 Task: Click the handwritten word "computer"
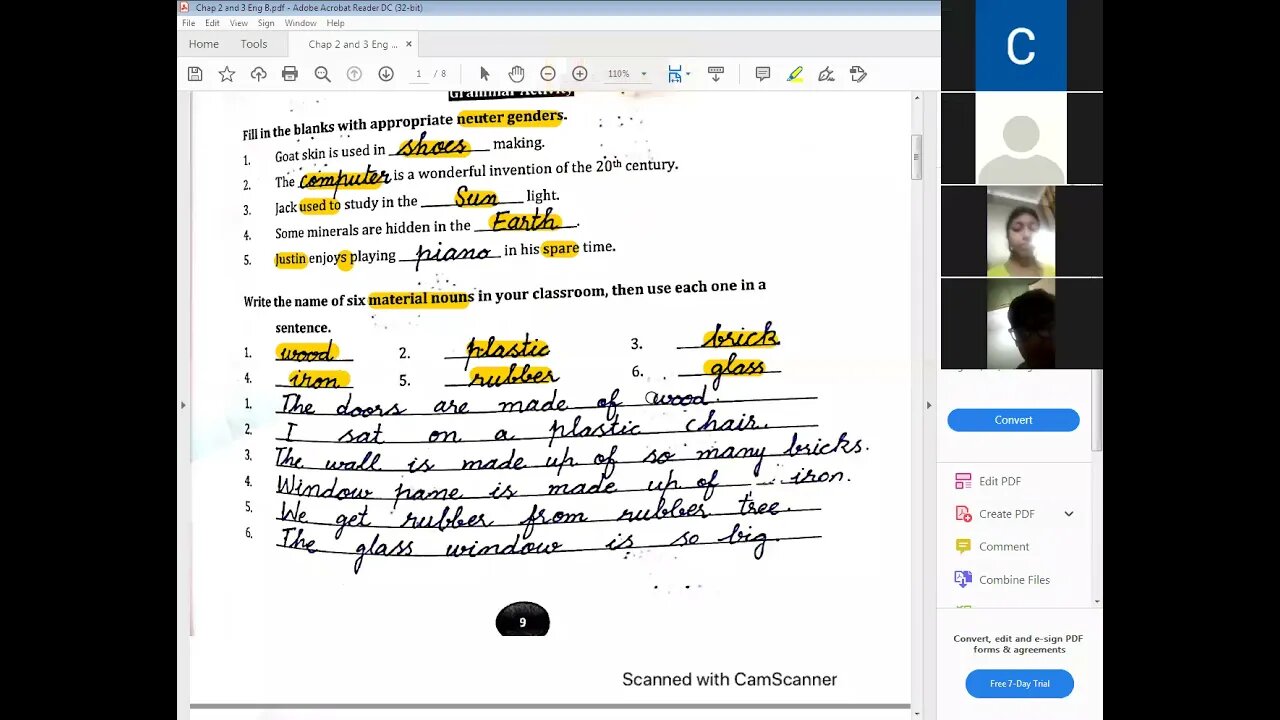tap(345, 179)
